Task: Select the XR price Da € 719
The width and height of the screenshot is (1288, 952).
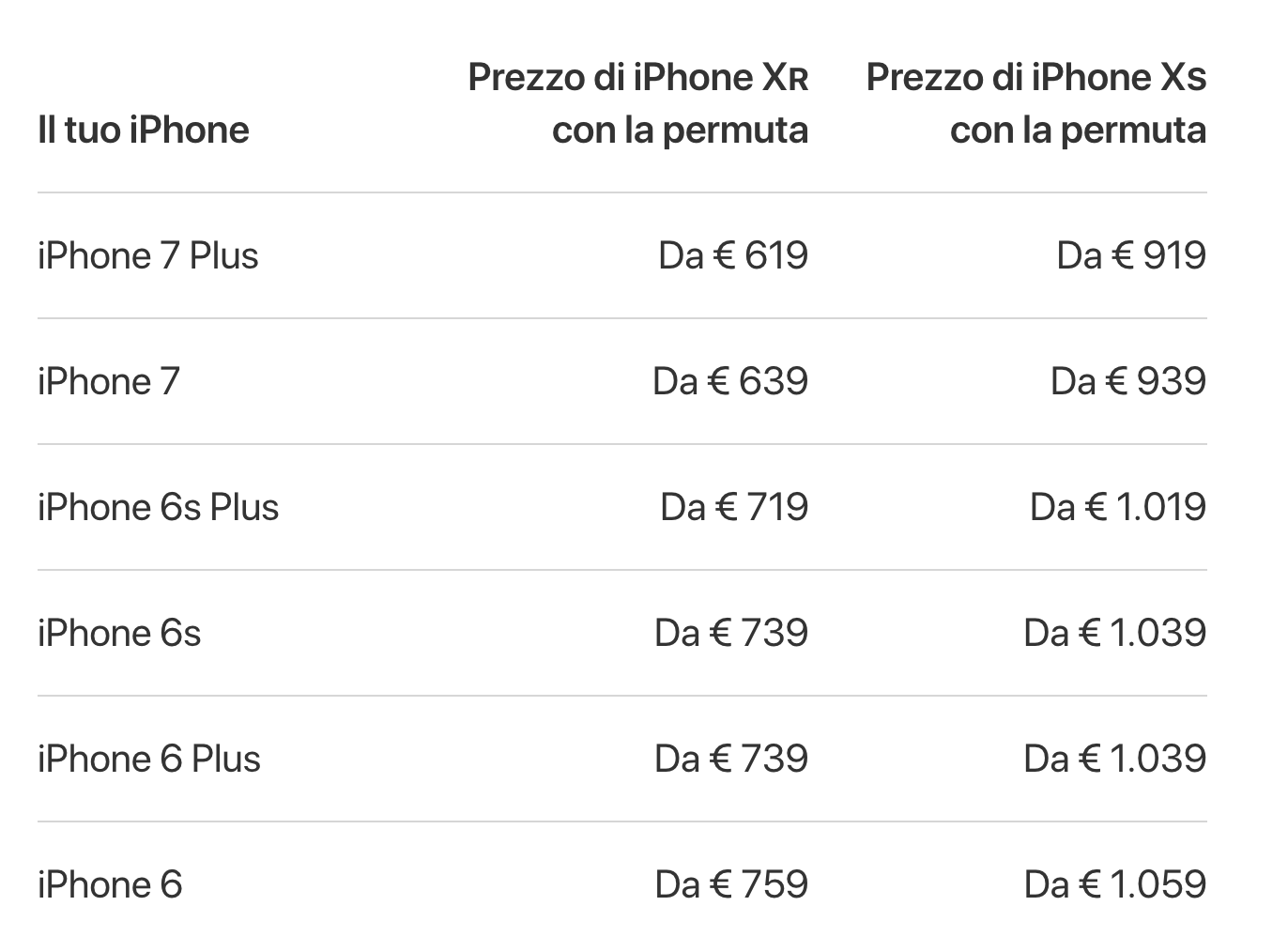Action: (733, 507)
